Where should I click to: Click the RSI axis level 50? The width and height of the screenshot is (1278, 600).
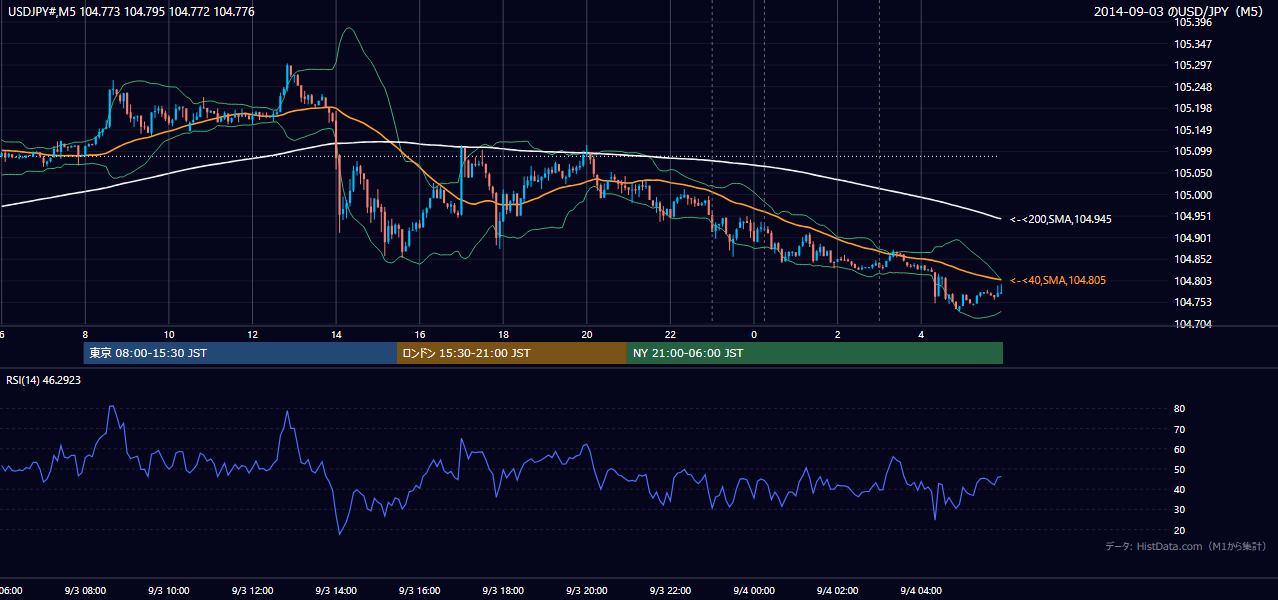pyautogui.click(x=1180, y=469)
